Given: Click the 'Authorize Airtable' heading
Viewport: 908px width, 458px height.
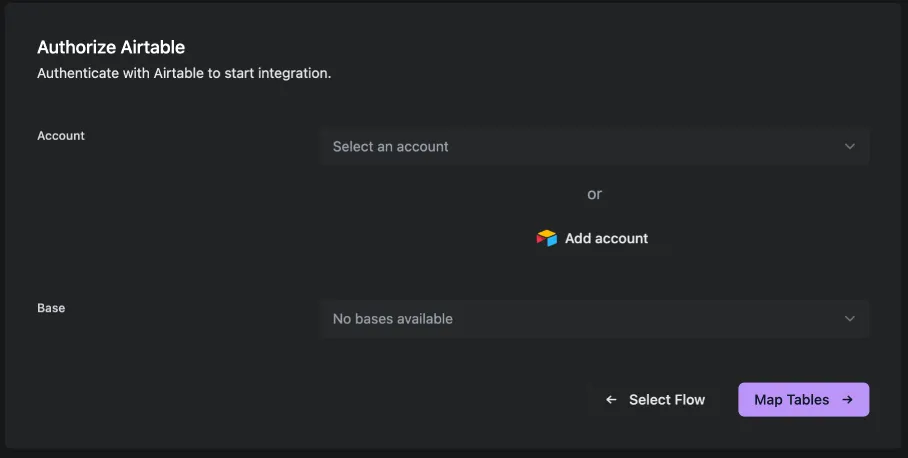Looking at the screenshot, I should pos(111,47).
